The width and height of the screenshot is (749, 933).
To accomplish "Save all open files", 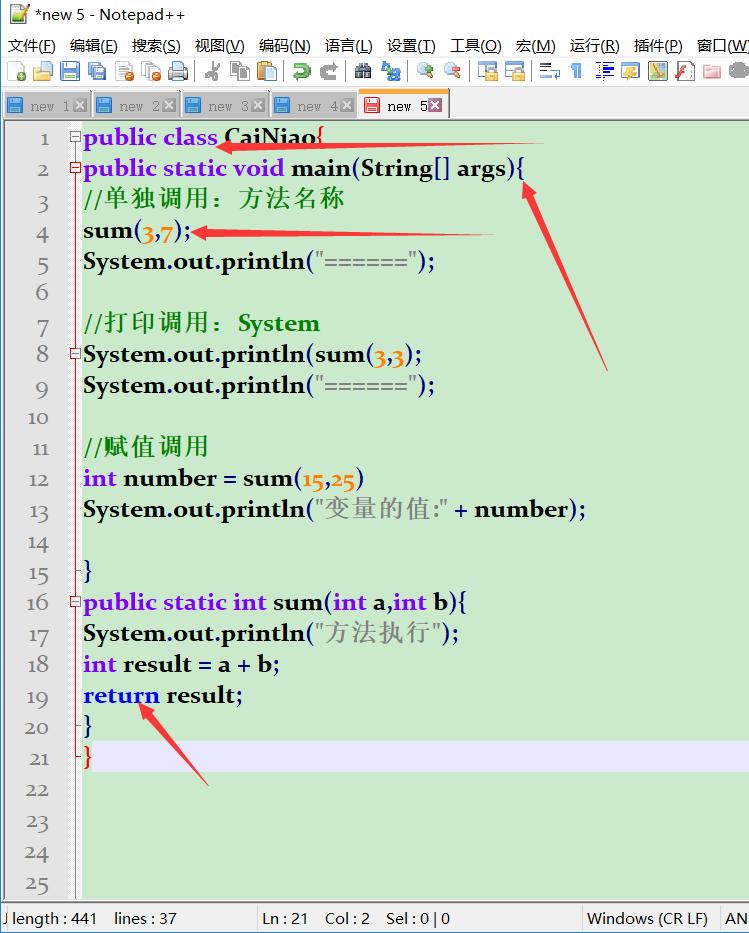I will pos(96,71).
